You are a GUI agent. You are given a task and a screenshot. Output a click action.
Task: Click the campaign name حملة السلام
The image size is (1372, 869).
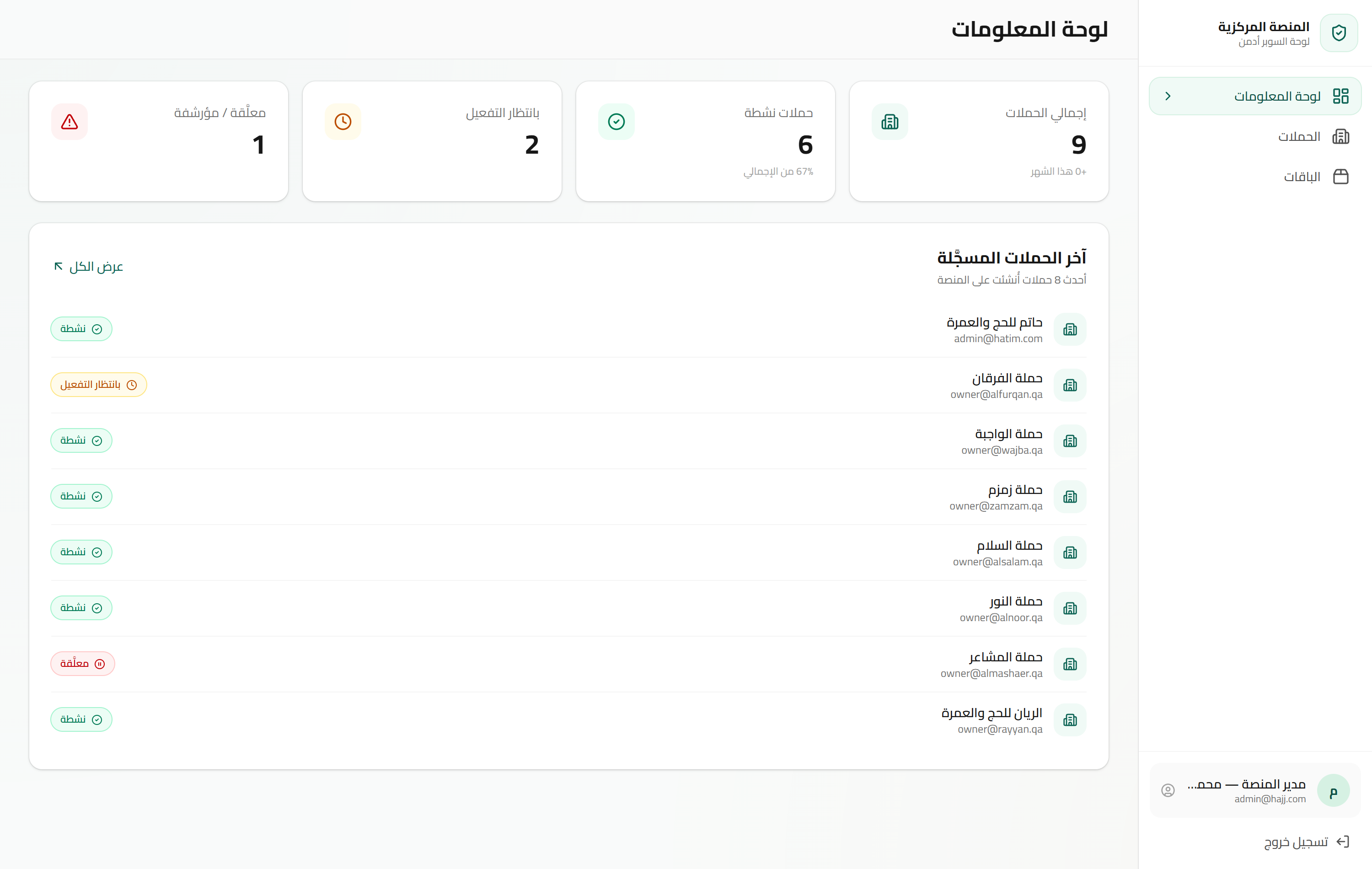click(1010, 545)
